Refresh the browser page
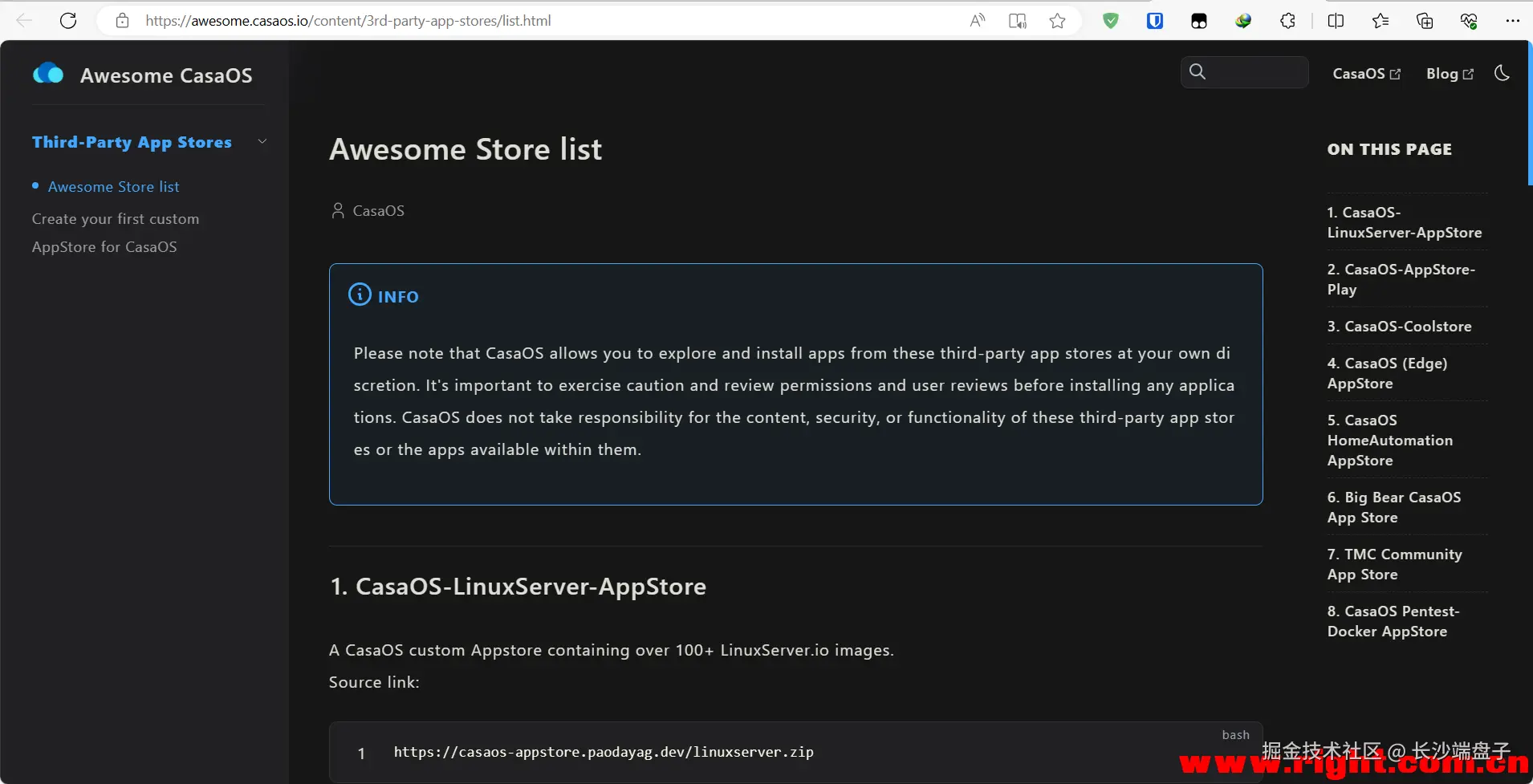 coord(68,21)
